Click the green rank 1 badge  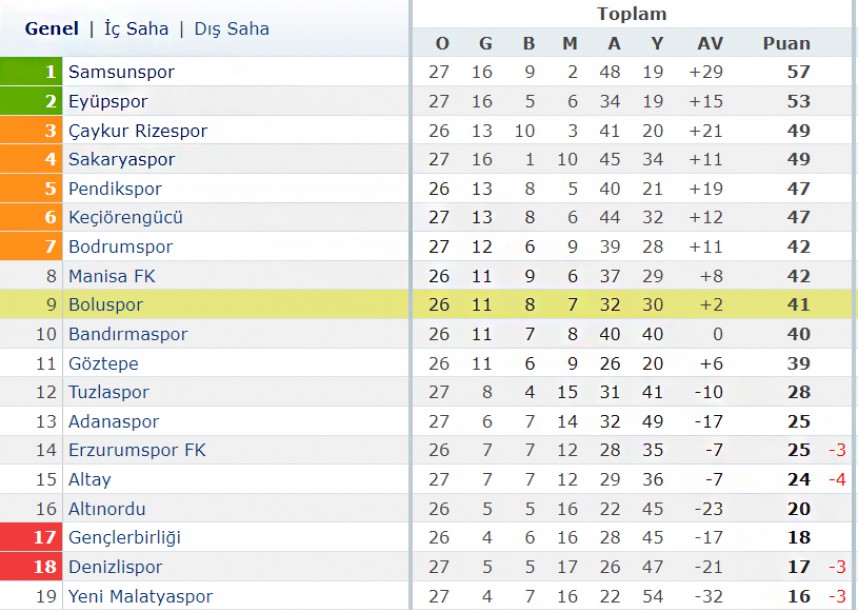(x=31, y=71)
